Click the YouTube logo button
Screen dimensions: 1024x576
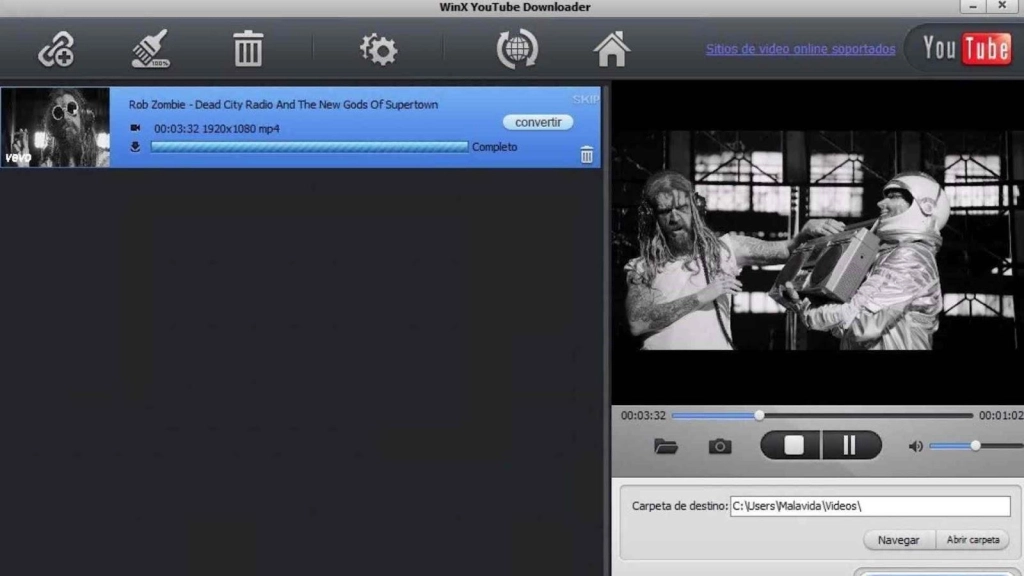[967, 48]
